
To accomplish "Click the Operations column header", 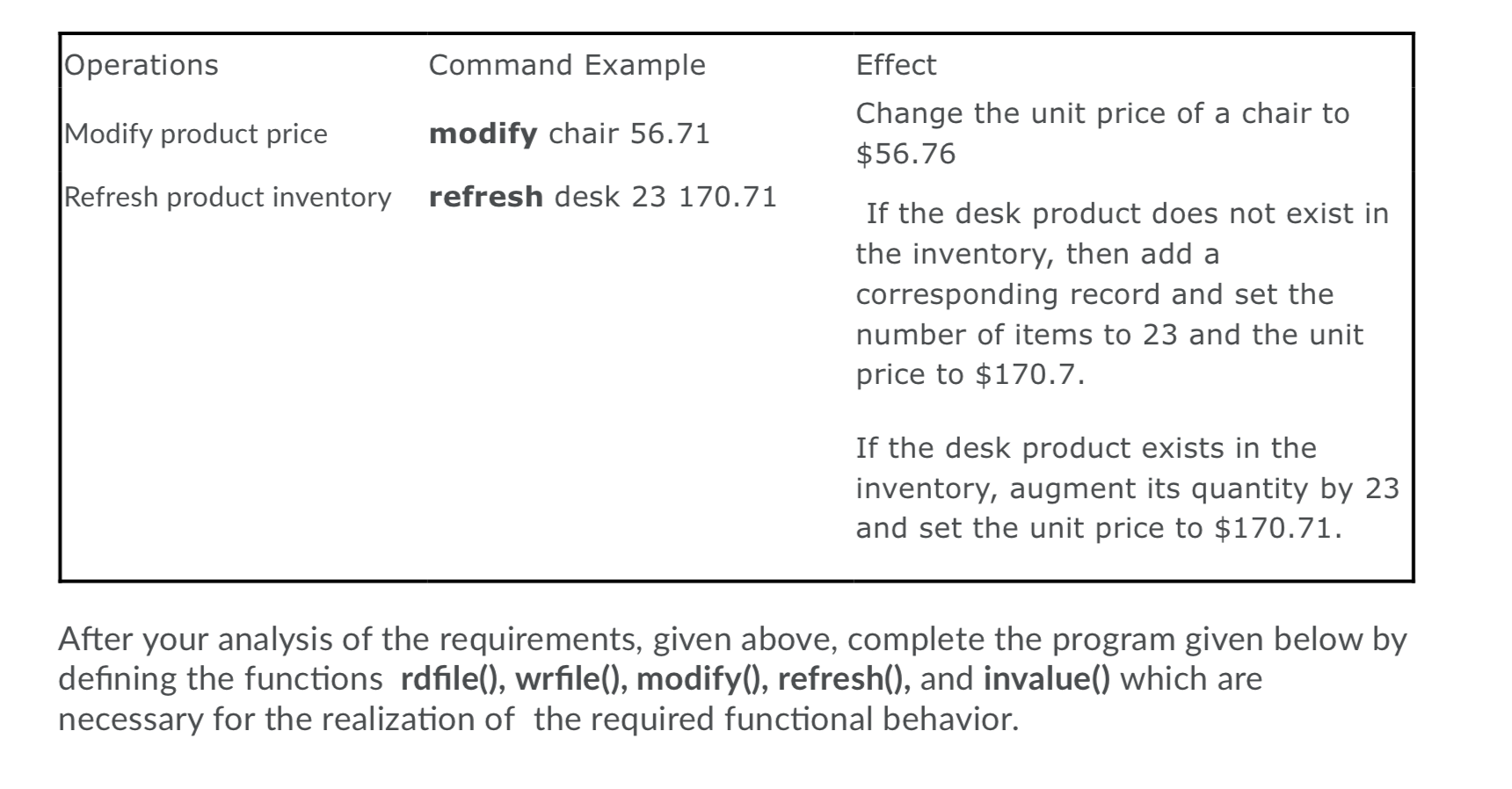I will tap(142, 65).
